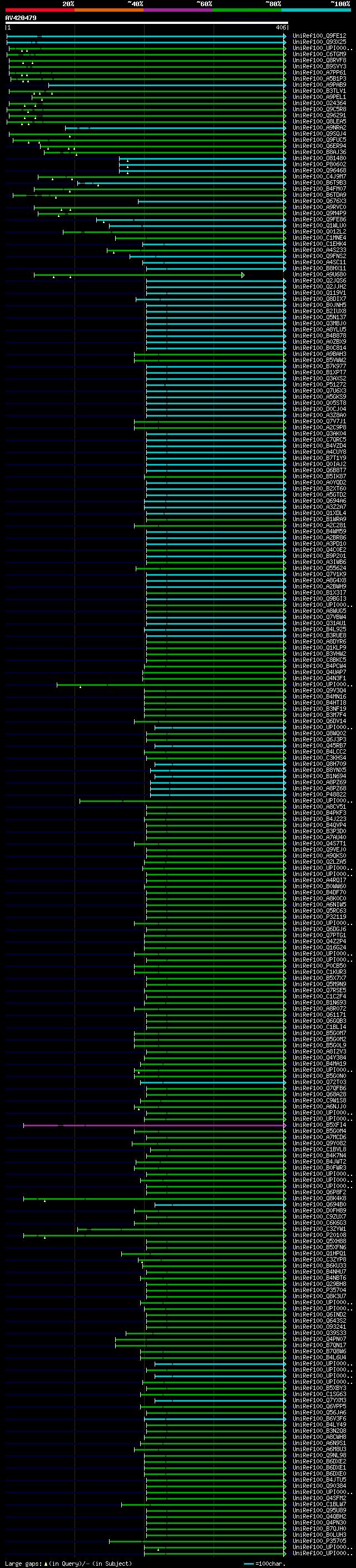Click the UniRef100_Q61171 label
This screenshot has height=1568, width=356.
click(319, 1015)
